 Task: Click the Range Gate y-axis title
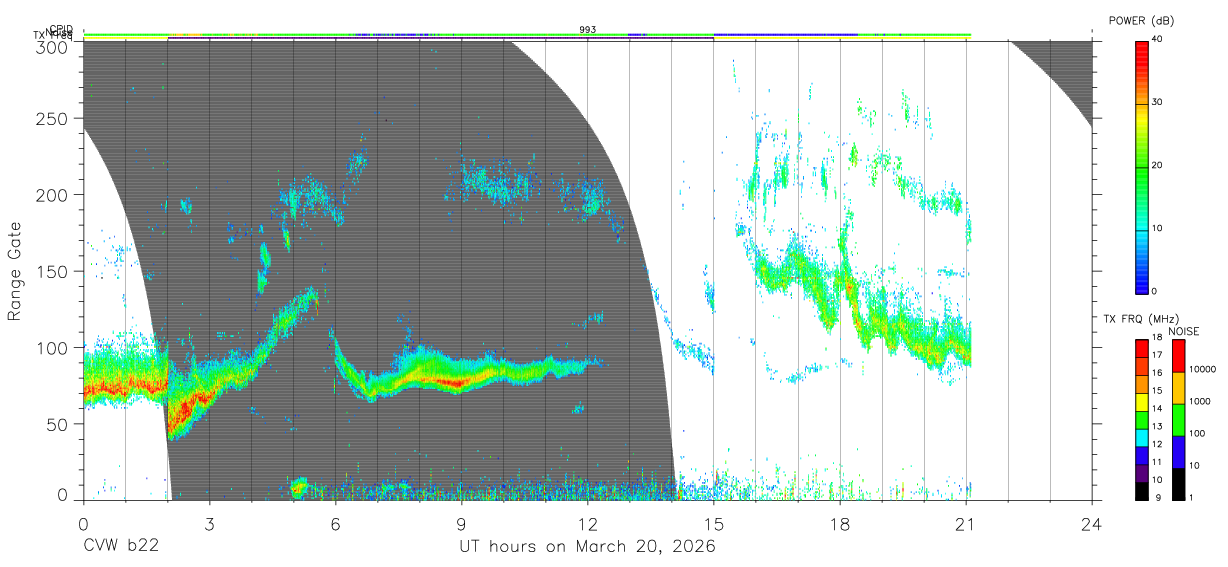click(15, 271)
